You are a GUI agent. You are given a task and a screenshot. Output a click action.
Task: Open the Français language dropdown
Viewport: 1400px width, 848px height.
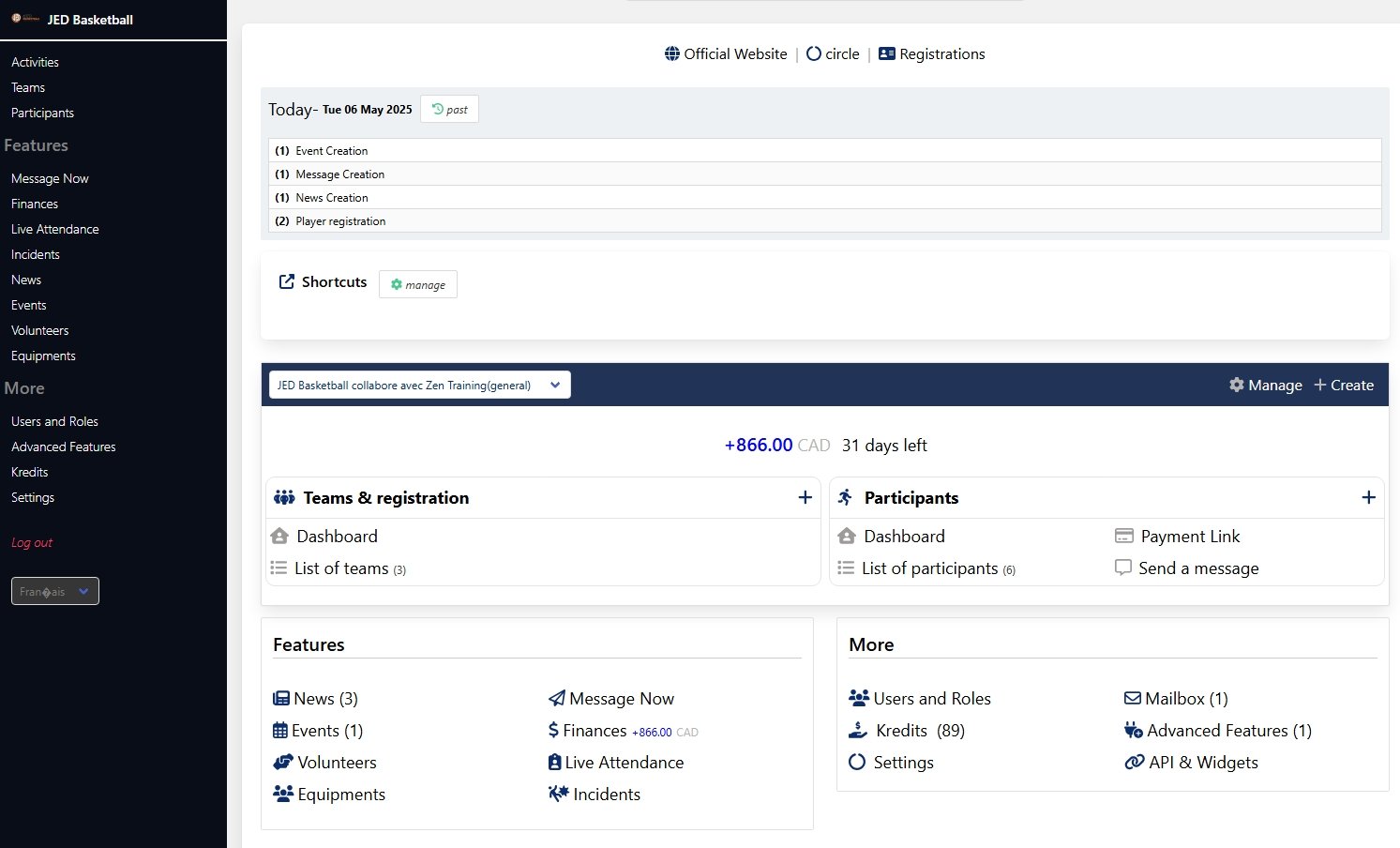click(x=55, y=591)
